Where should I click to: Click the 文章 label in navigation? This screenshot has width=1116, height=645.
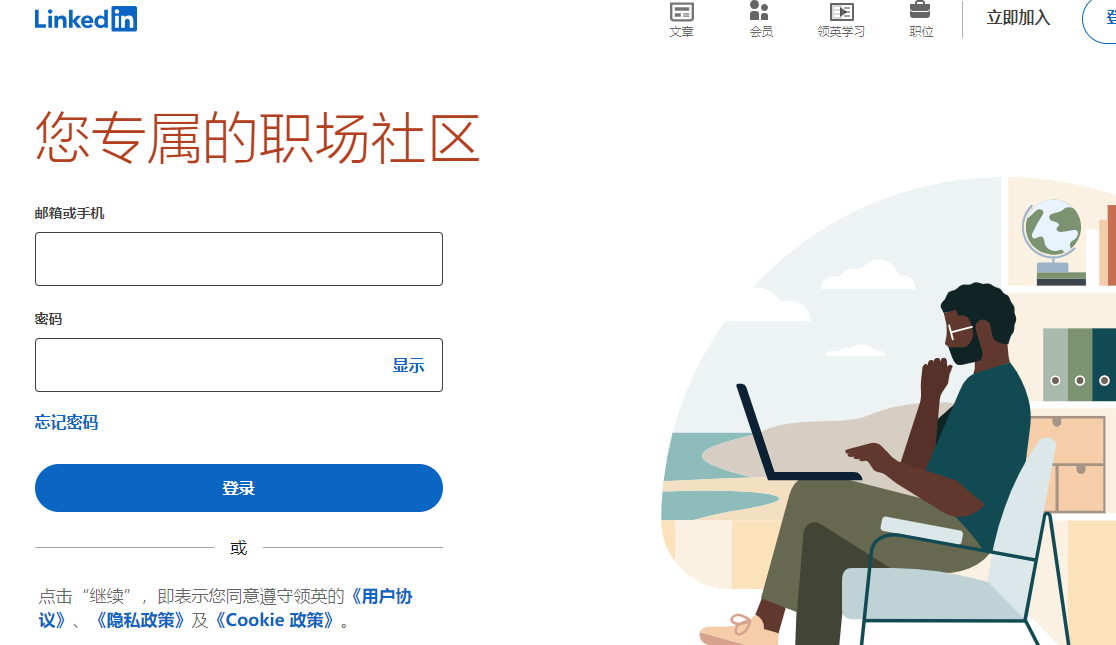coord(681,31)
